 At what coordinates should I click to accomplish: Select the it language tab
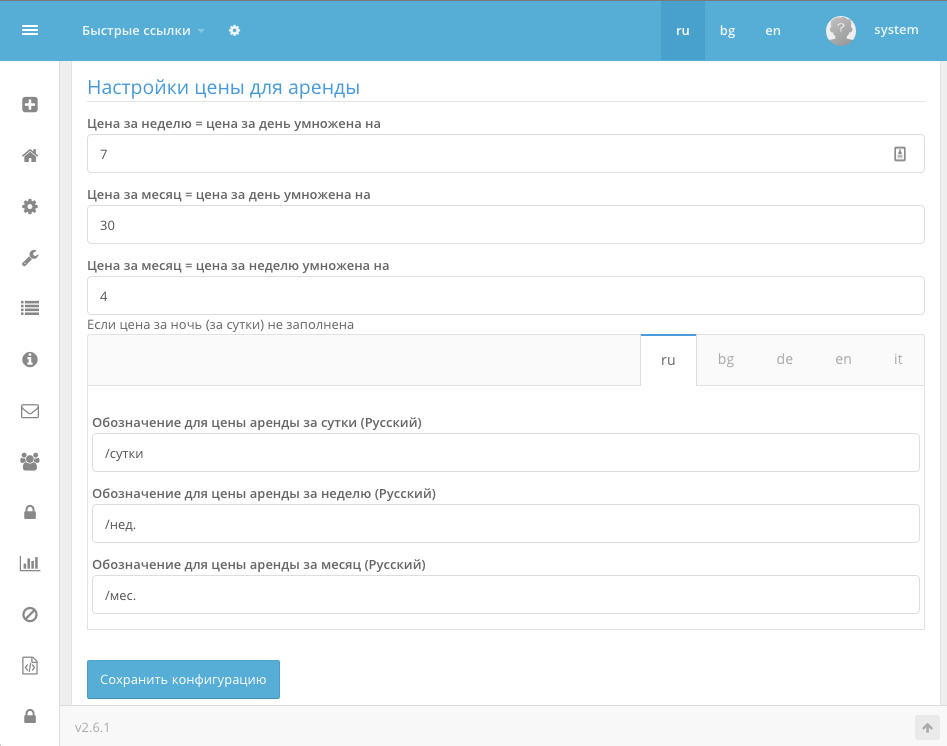click(x=897, y=359)
